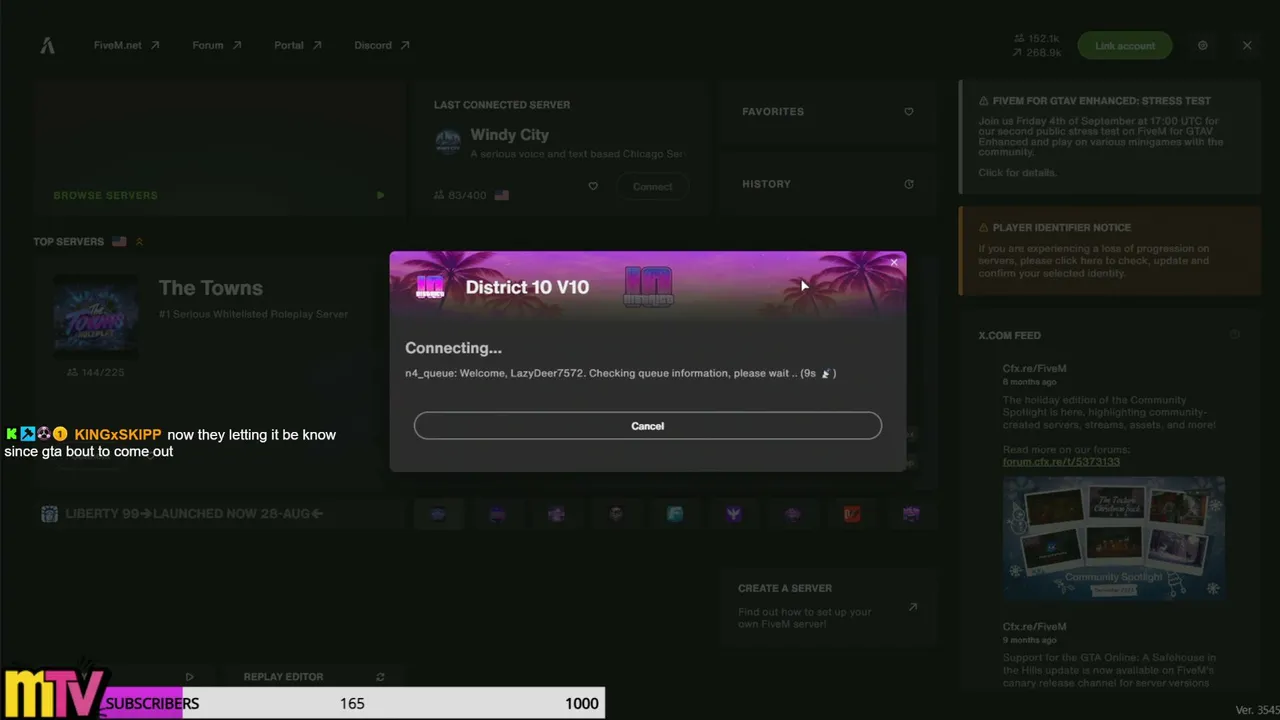Click the Windy City server avatar
The width and height of the screenshot is (1280, 720).
pyautogui.click(x=448, y=141)
